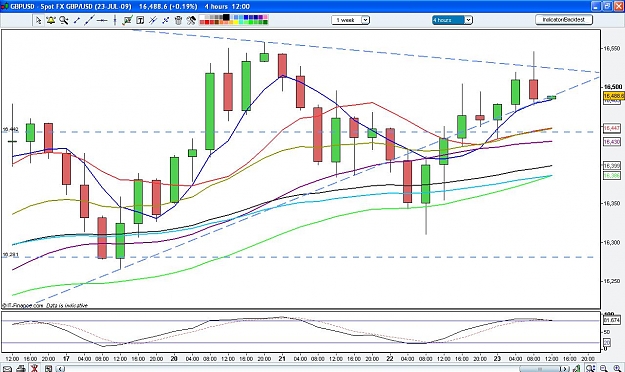Click scroll right arrow of time scrollbar
Image resolution: width=625 pixels, height=372 pixels.
[x=565, y=368]
